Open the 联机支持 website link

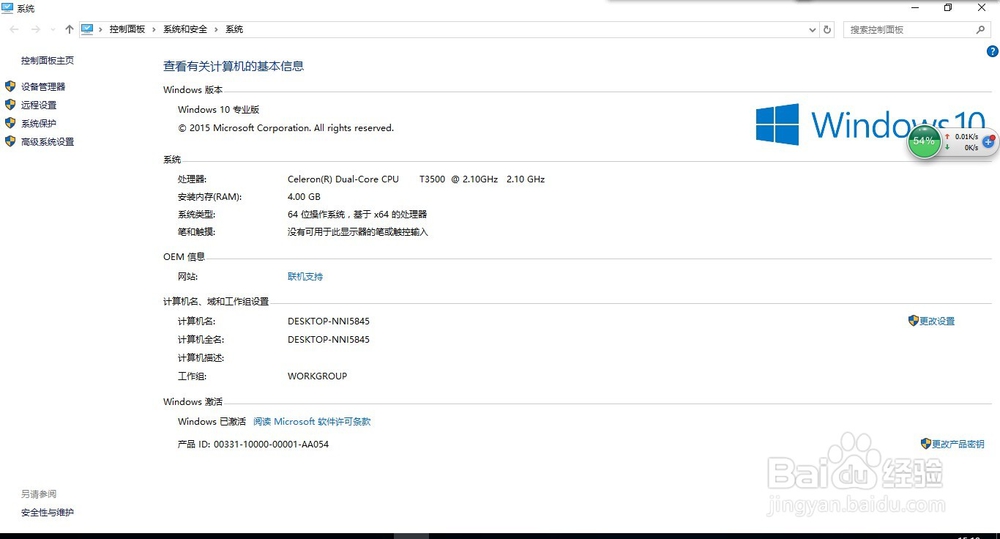(305, 277)
